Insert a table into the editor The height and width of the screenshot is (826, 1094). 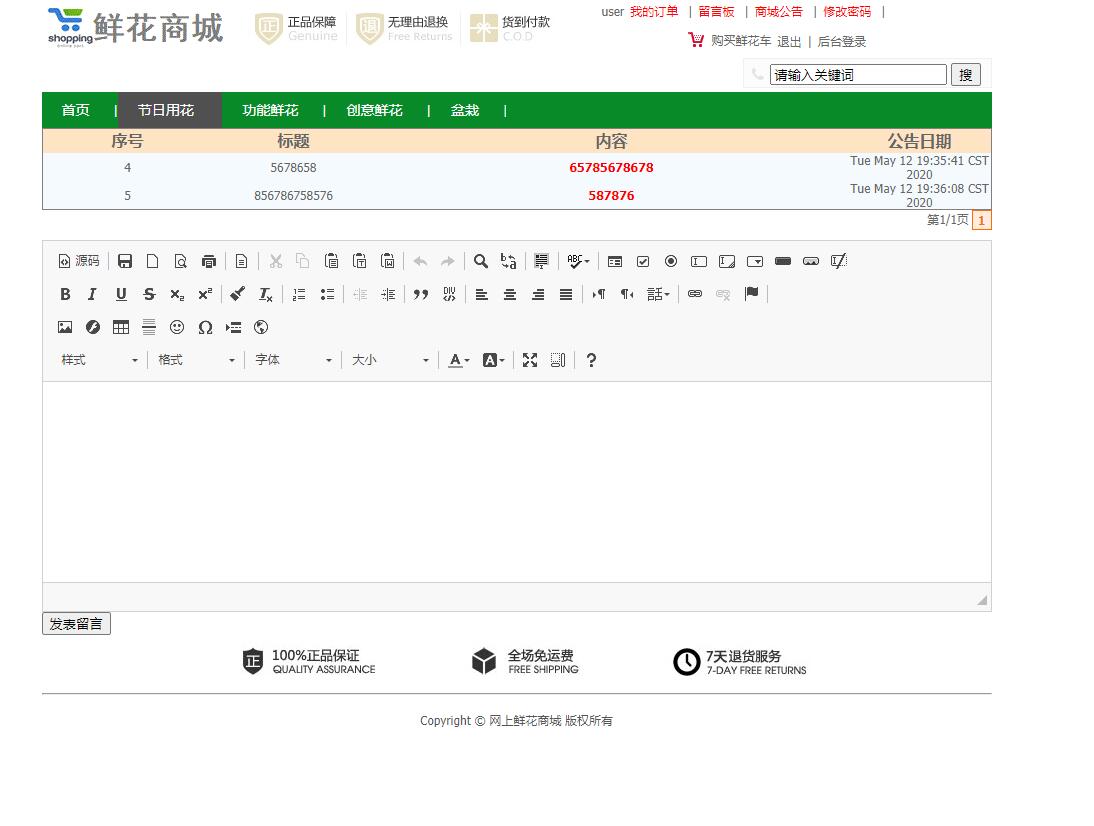click(x=121, y=327)
